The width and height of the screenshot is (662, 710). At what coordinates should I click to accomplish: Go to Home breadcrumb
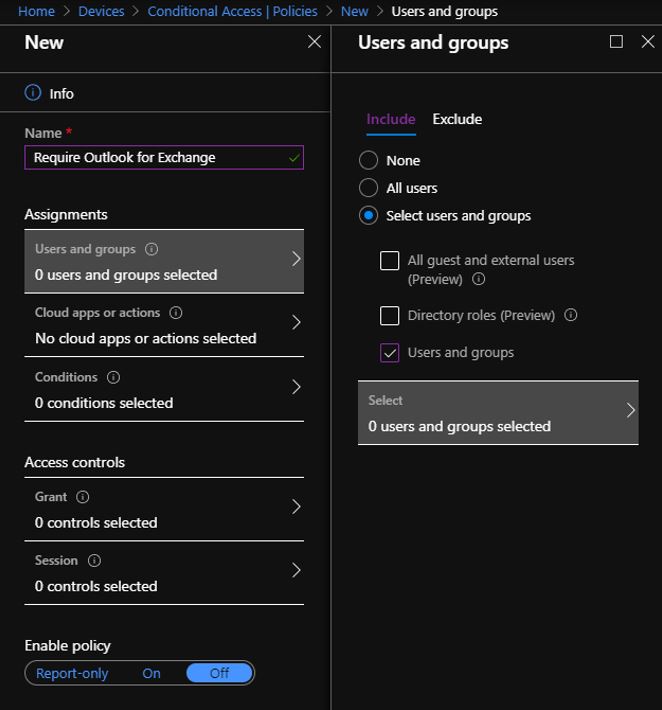tap(36, 11)
